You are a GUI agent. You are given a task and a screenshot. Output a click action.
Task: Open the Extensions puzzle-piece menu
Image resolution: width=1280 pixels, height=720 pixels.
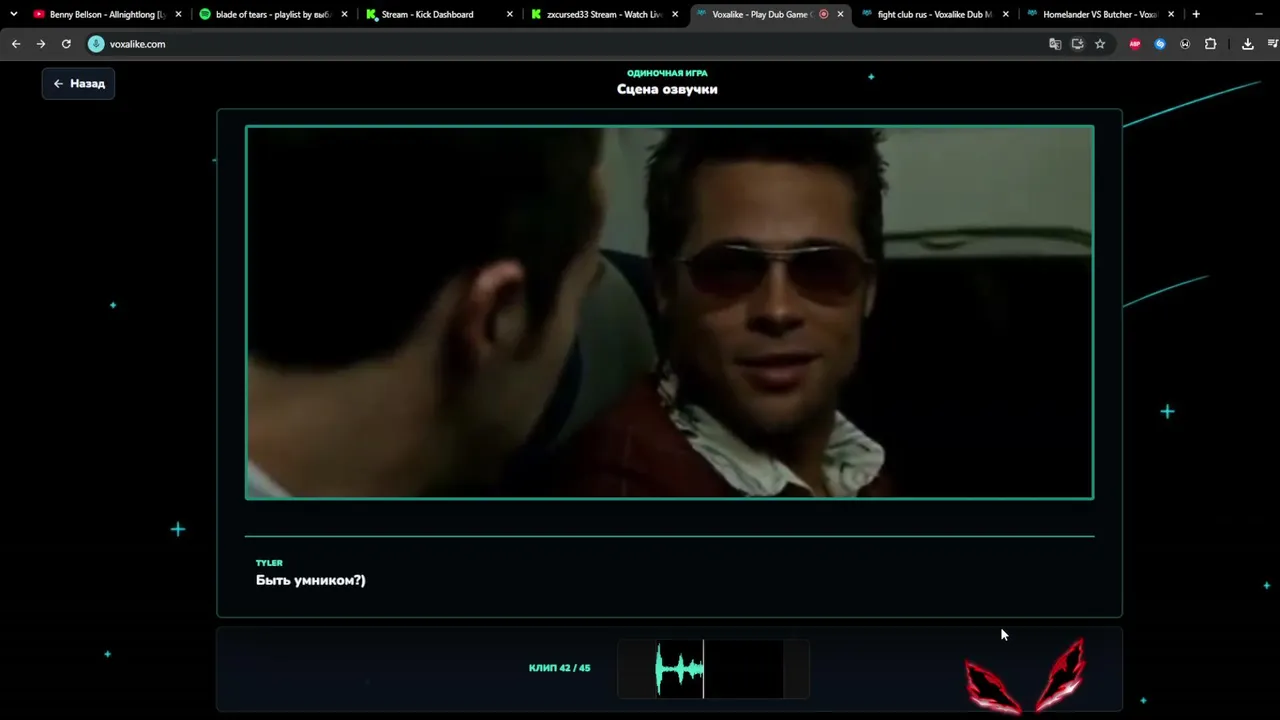tap(1210, 44)
